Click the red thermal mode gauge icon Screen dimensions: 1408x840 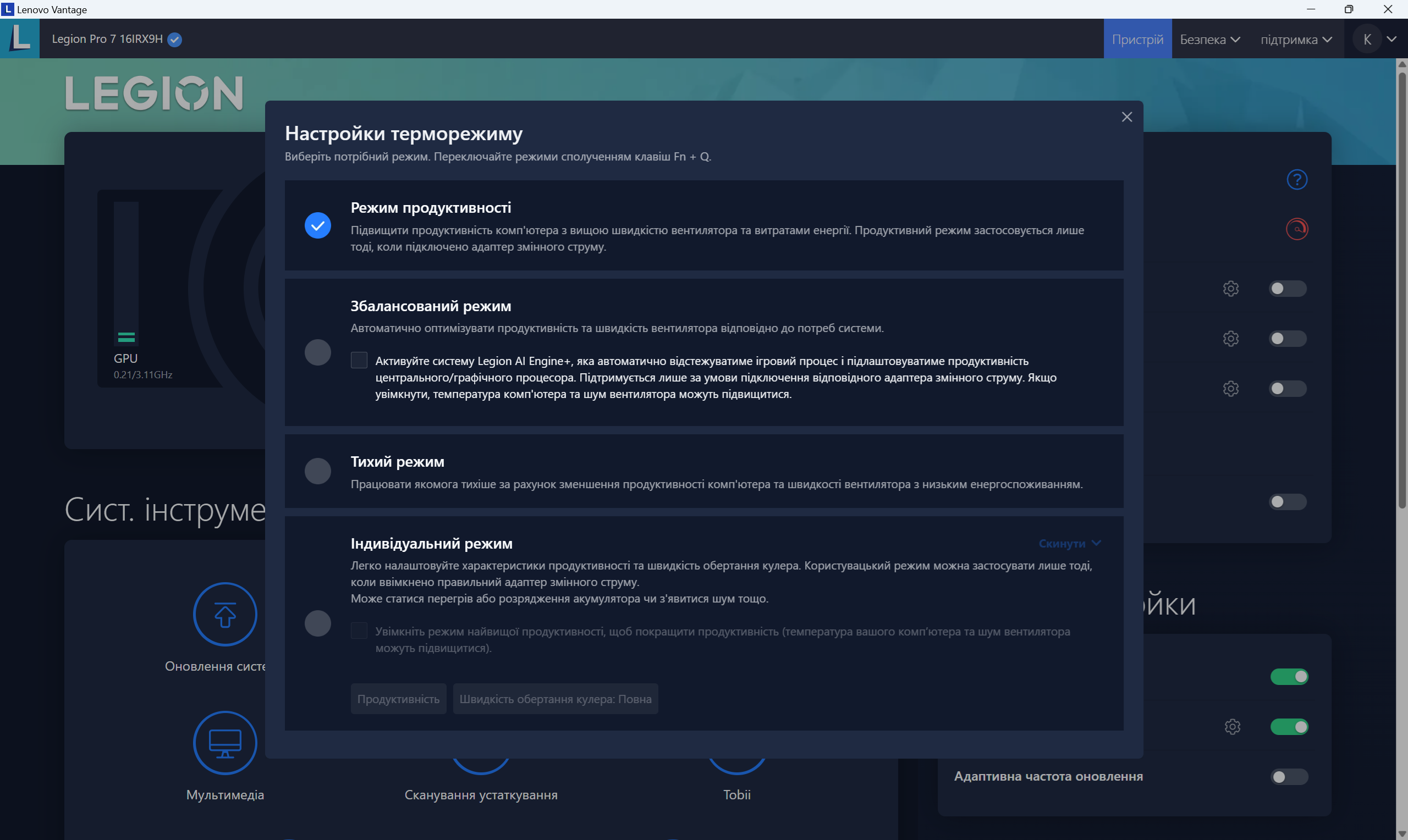coord(1296,229)
